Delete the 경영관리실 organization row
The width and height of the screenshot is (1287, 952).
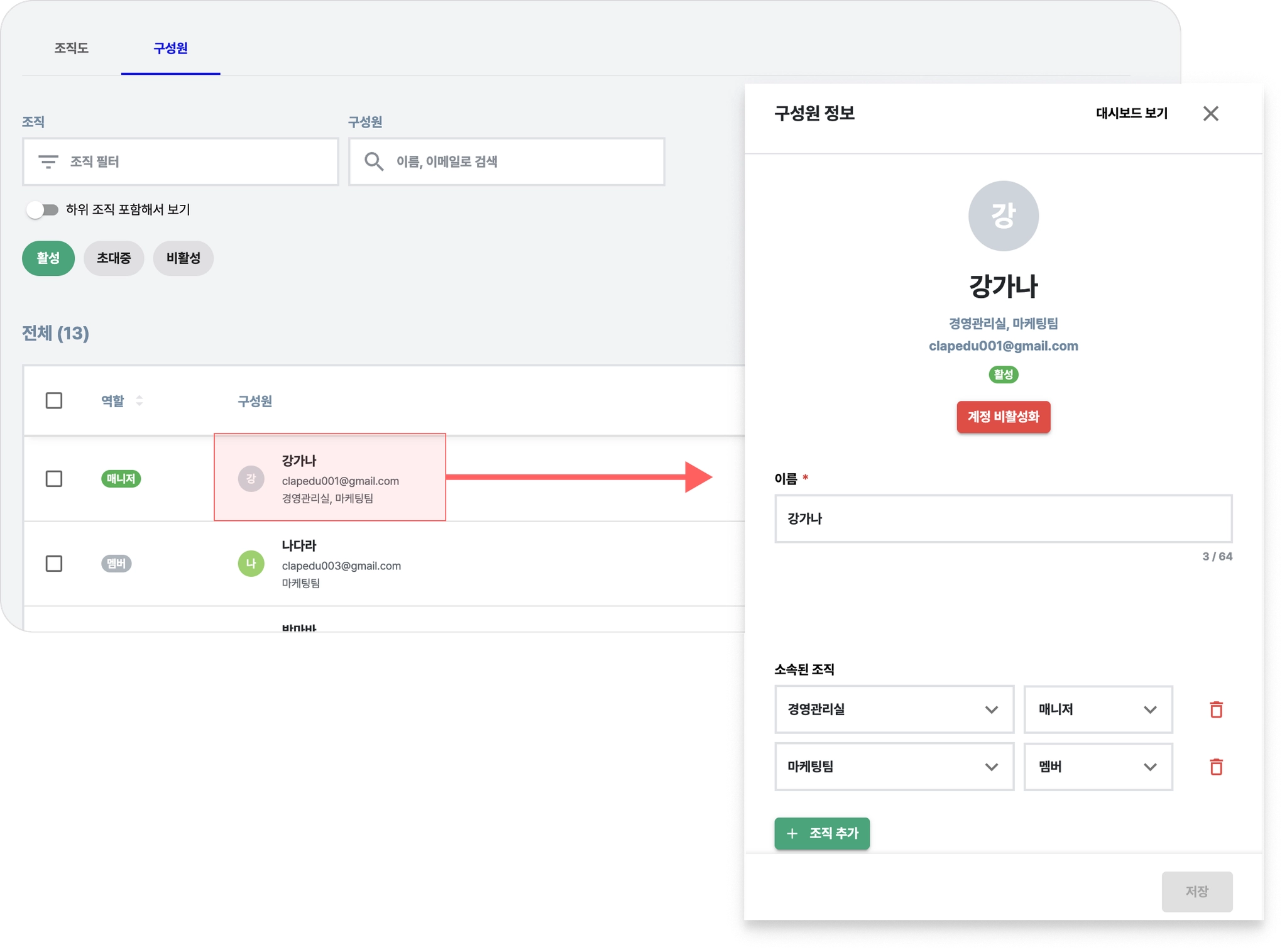1216,709
